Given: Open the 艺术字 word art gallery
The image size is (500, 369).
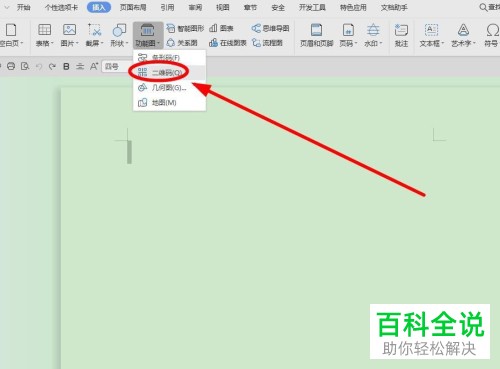Looking at the screenshot, I should pos(463,35).
